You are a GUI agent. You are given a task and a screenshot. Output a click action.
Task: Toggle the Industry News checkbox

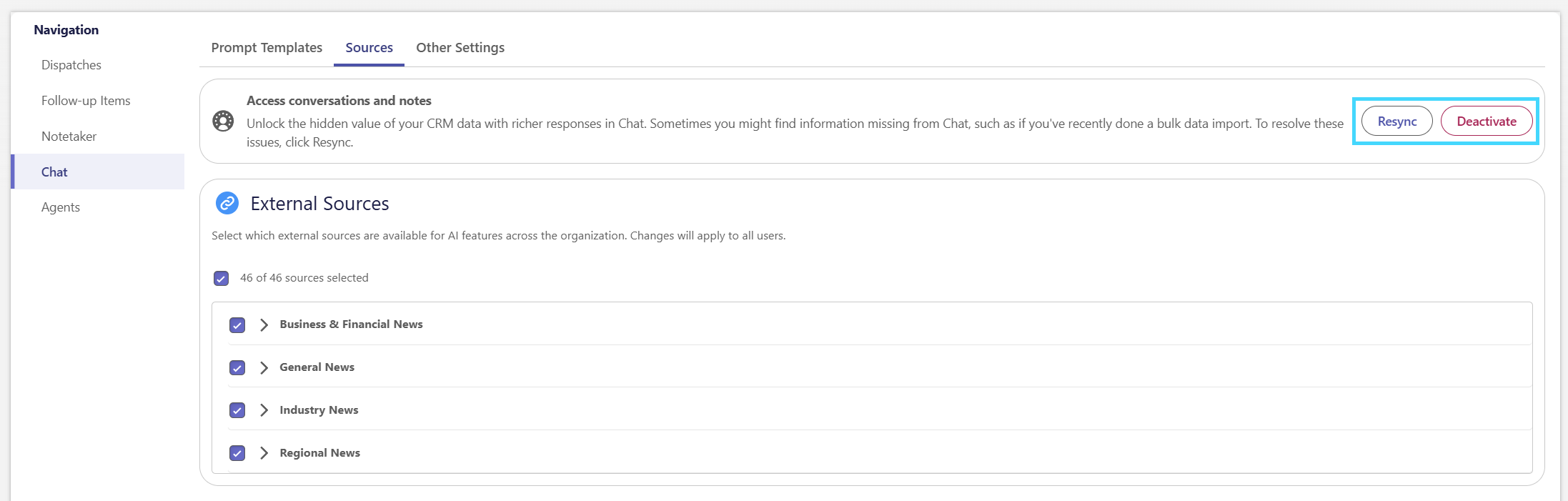tap(237, 410)
